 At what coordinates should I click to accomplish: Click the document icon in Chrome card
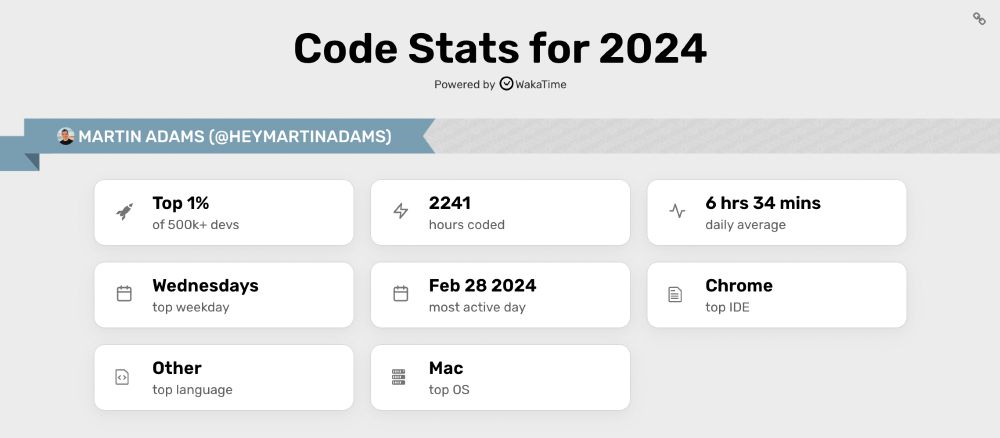[677, 294]
